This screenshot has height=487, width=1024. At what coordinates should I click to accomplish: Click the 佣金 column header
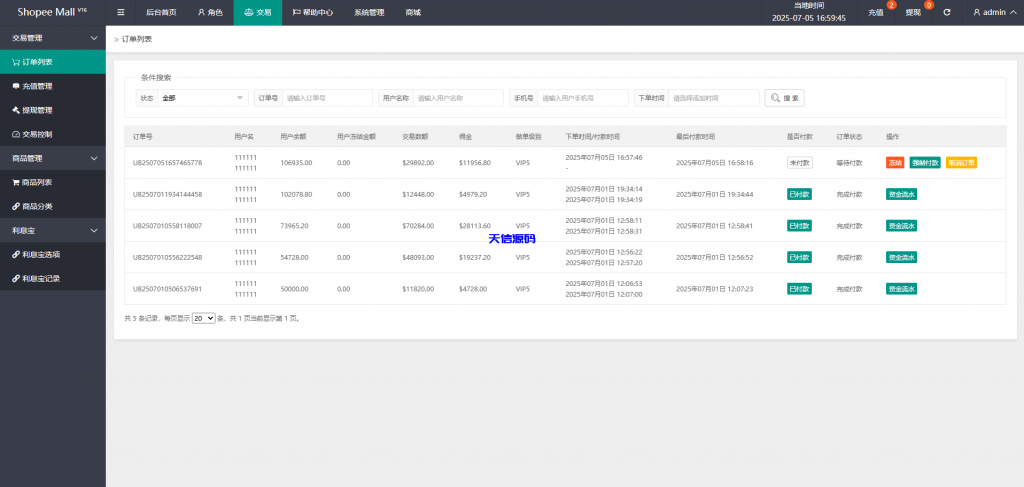click(466, 137)
